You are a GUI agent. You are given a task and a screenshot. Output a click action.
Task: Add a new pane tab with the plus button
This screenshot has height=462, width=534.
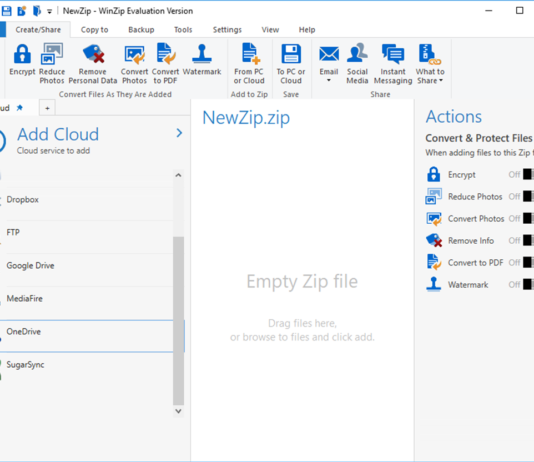47,108
